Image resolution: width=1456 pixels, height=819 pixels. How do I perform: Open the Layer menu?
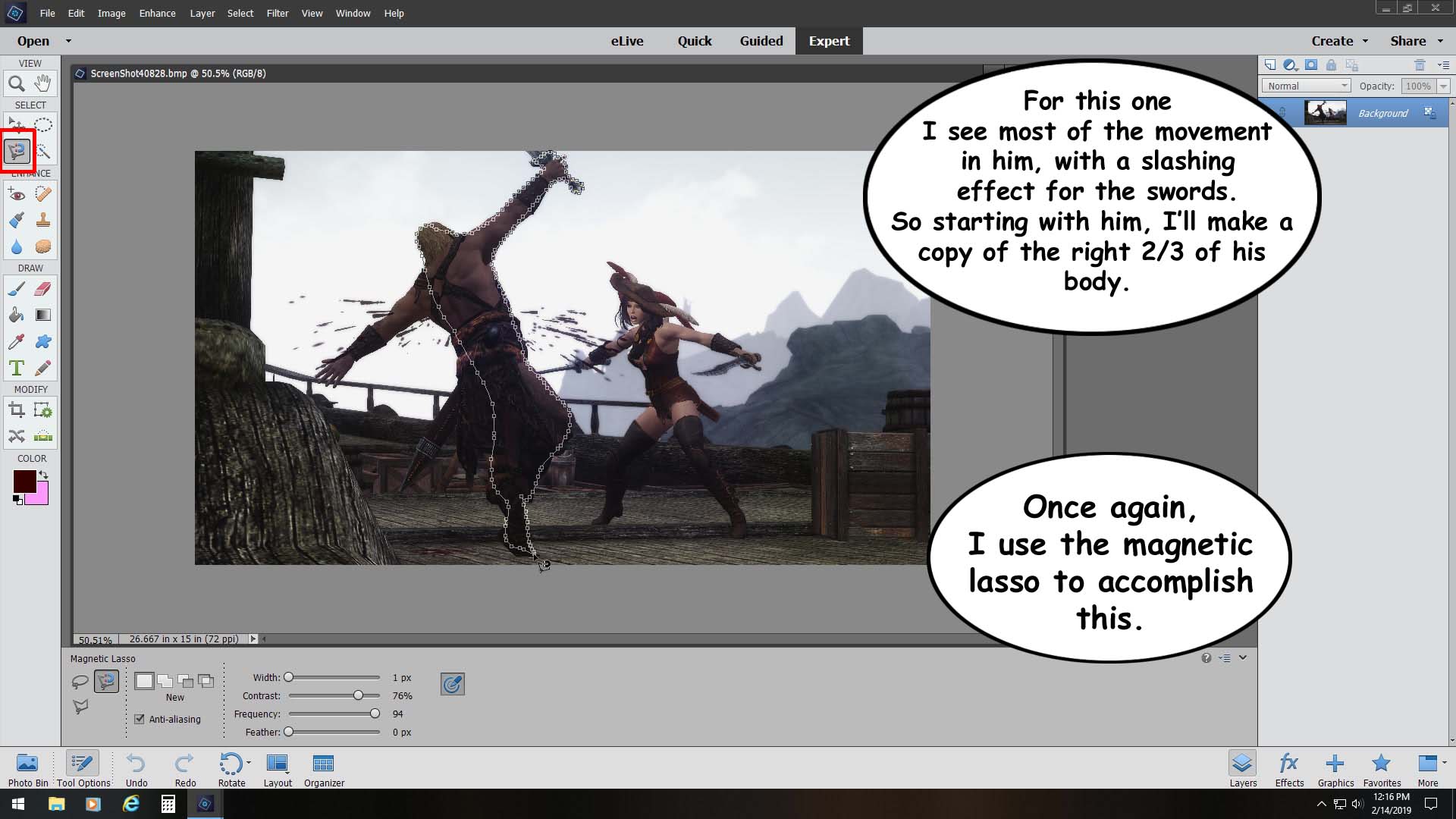point(202,13)
